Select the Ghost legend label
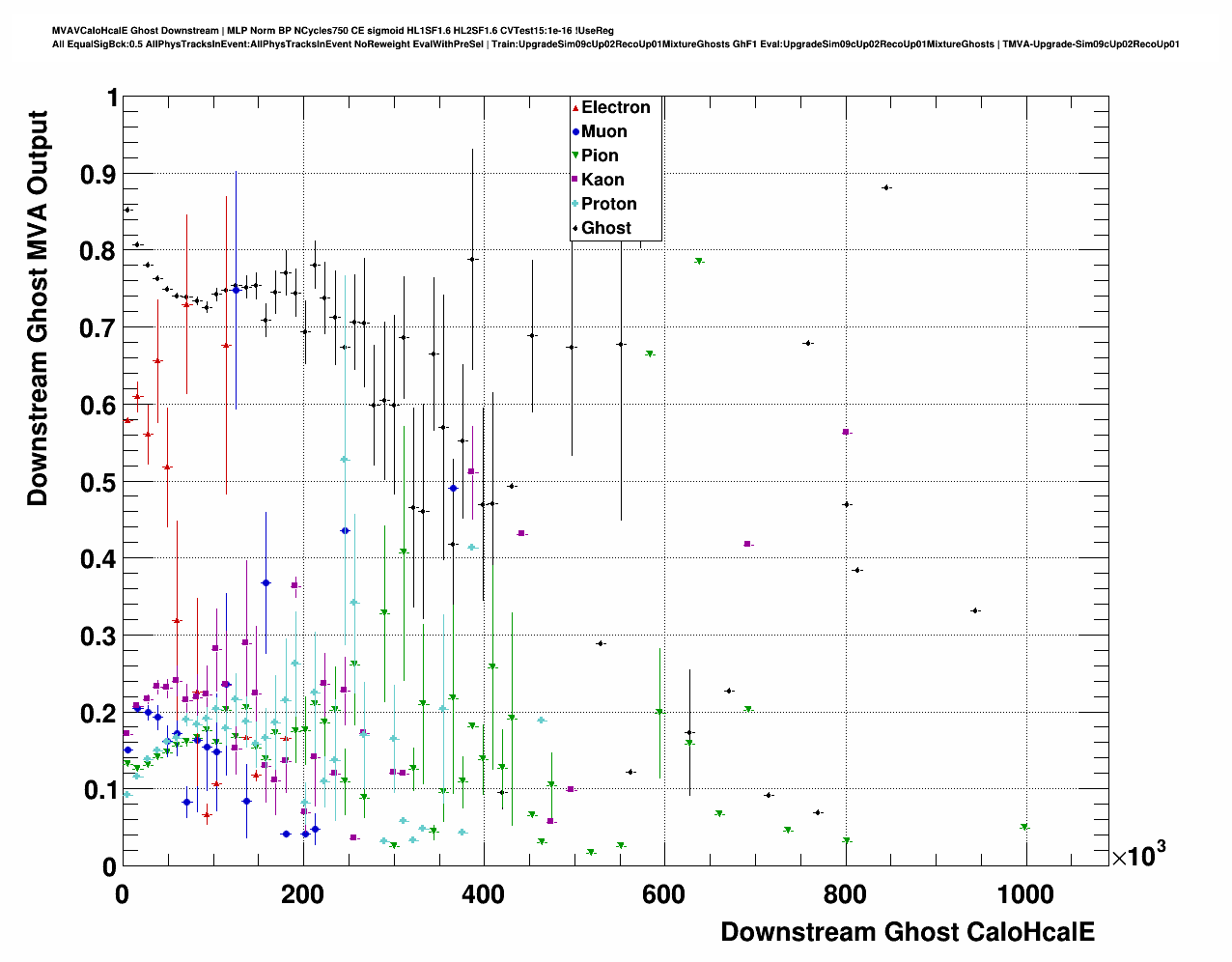The width and height of the screenshot is (1232, 962). point(606,228)
